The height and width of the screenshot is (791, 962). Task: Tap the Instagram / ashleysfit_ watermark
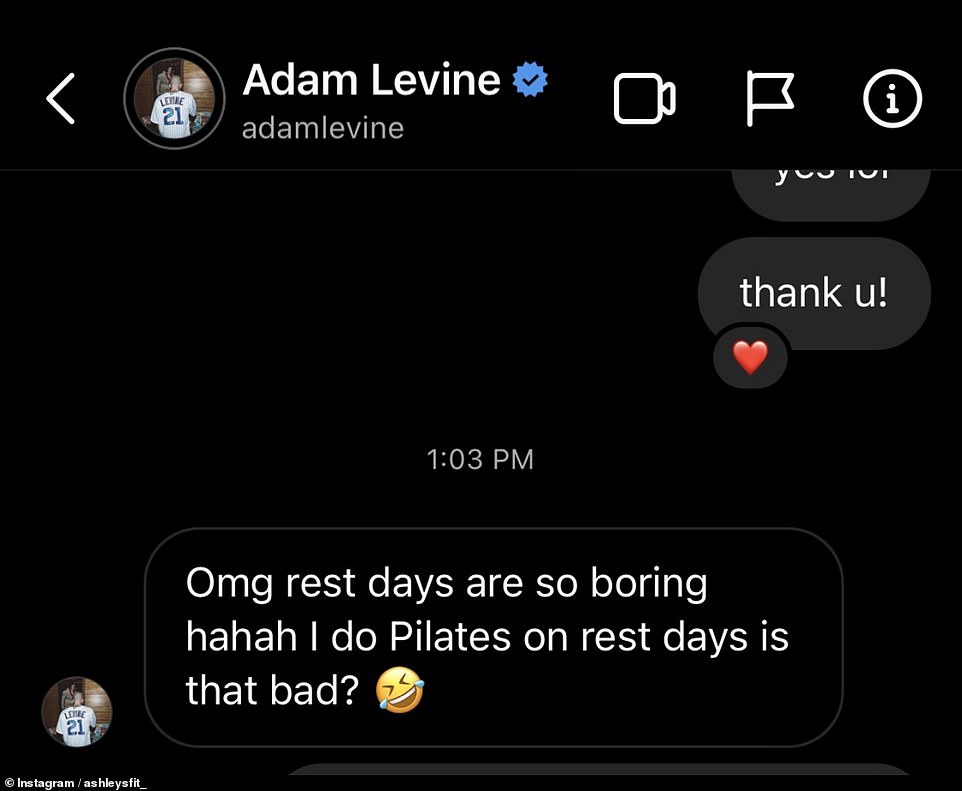[x=76, y=783]
